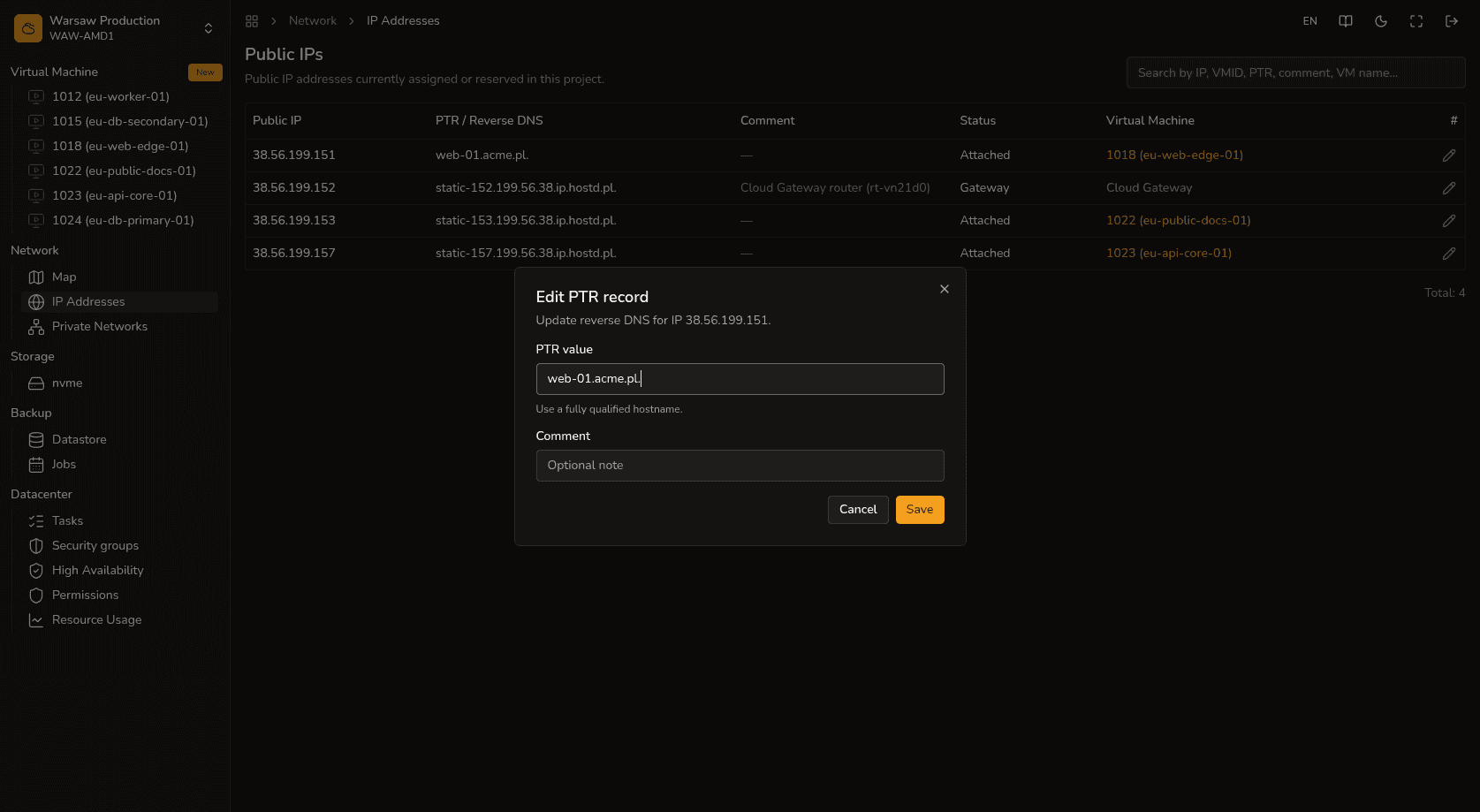Click the search by IP box
1480x812 pixels.
tap(1296, 72)
